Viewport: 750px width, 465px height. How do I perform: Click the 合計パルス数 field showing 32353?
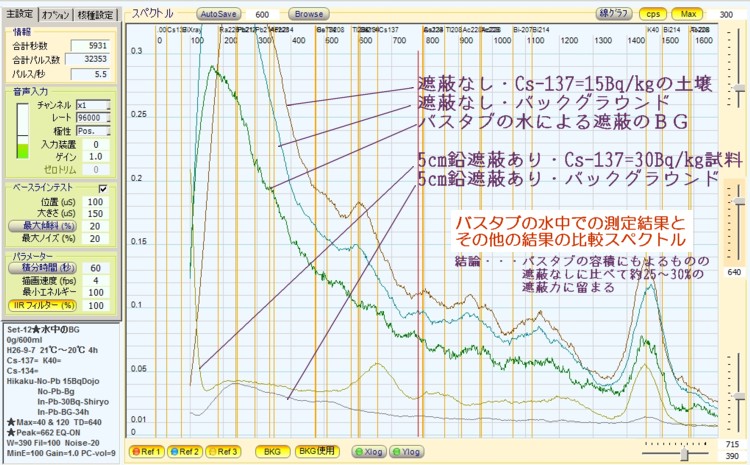pos(88,59)
